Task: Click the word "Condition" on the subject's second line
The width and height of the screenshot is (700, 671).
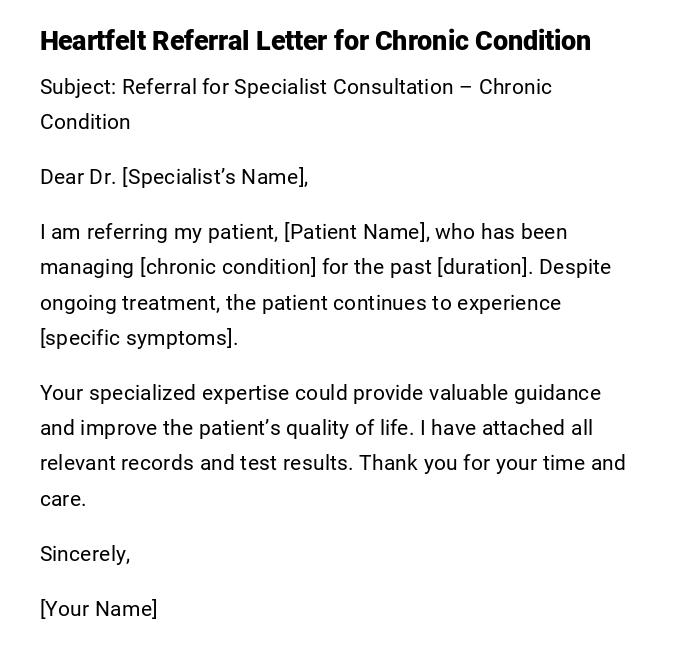Action: coord(85,122)
